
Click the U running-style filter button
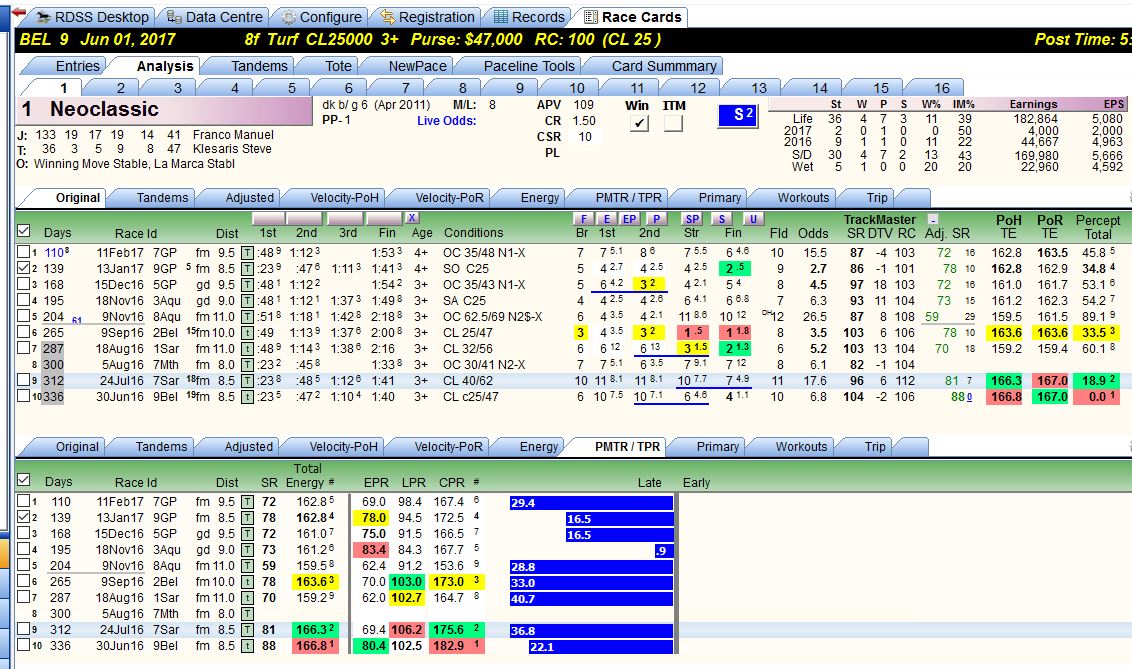[753, 219]
